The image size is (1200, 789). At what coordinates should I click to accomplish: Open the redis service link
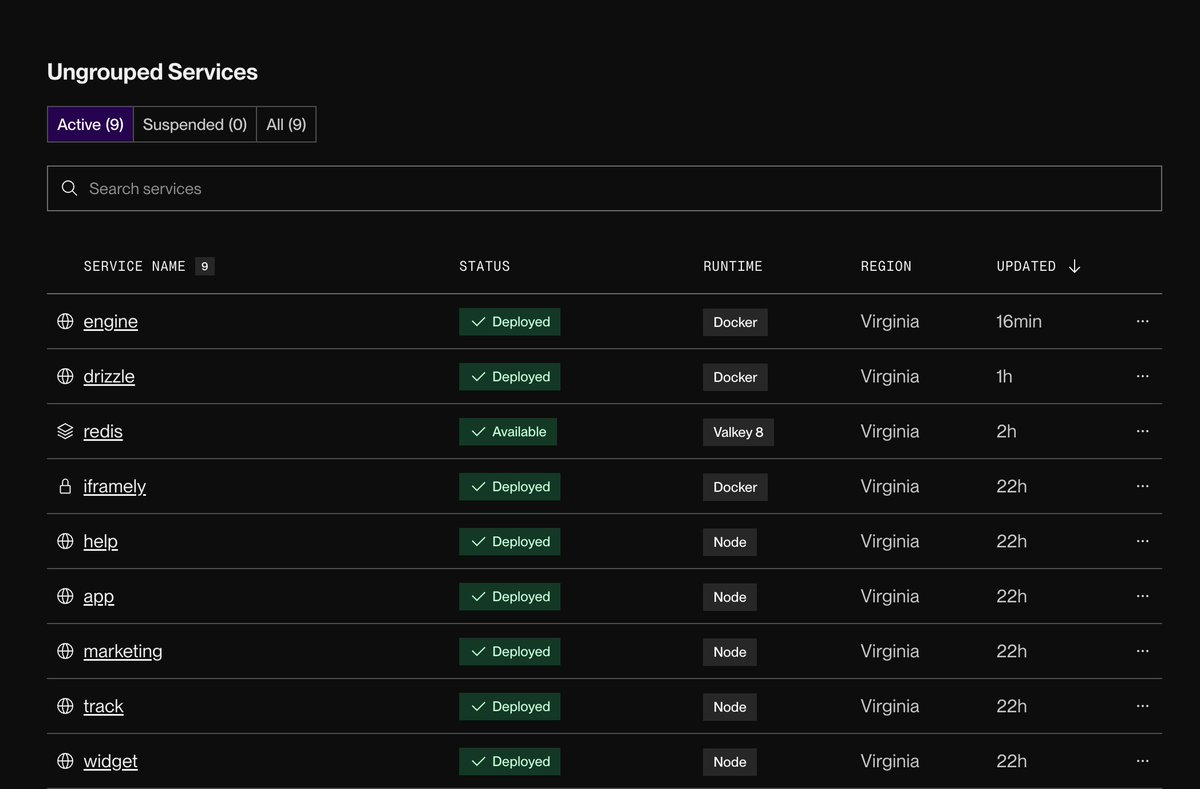pyautogui.click(x=103, y=432)
